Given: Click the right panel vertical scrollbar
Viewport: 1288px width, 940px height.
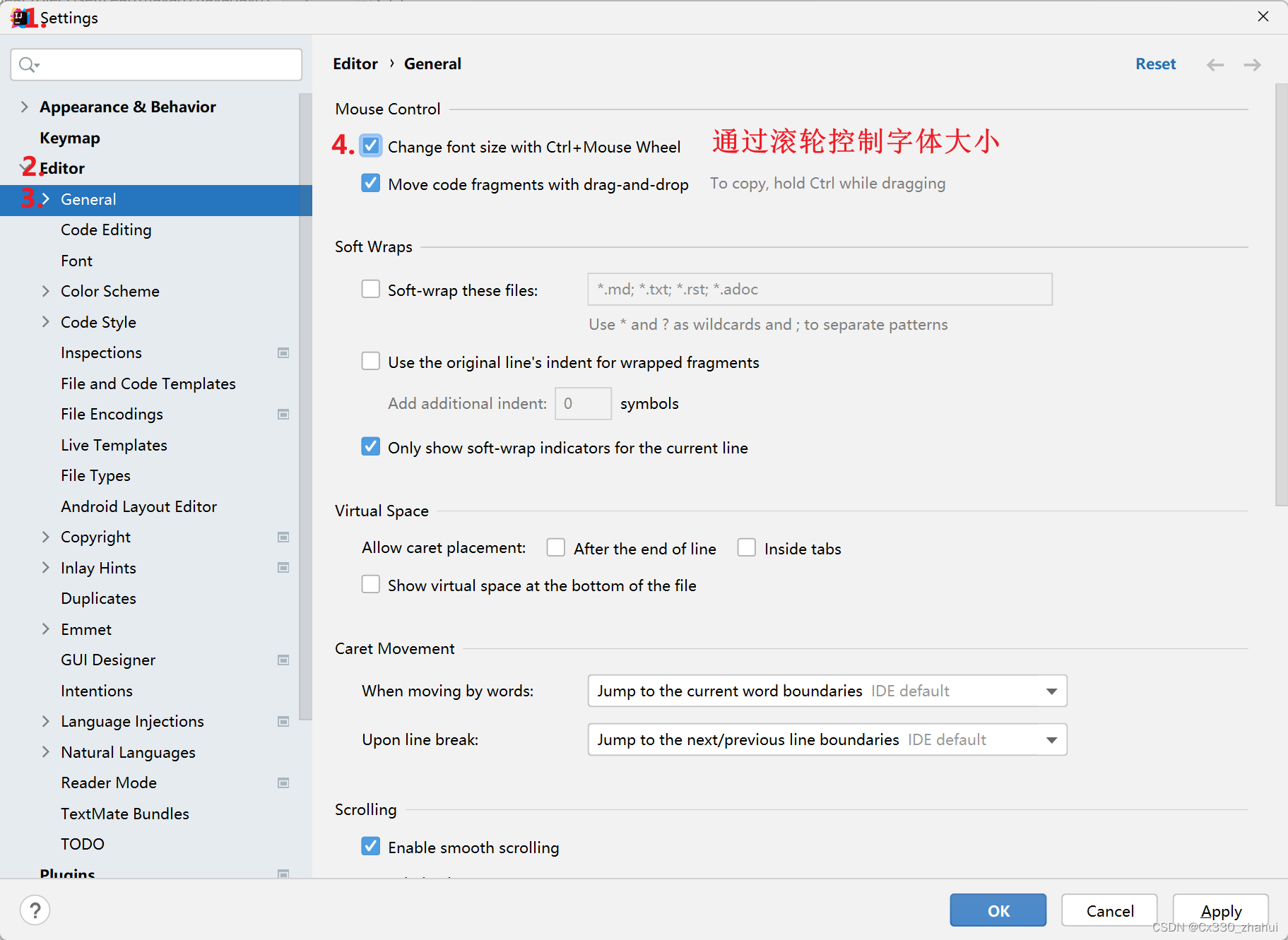Looking at the screenshot, I should tap(1281, 295).
